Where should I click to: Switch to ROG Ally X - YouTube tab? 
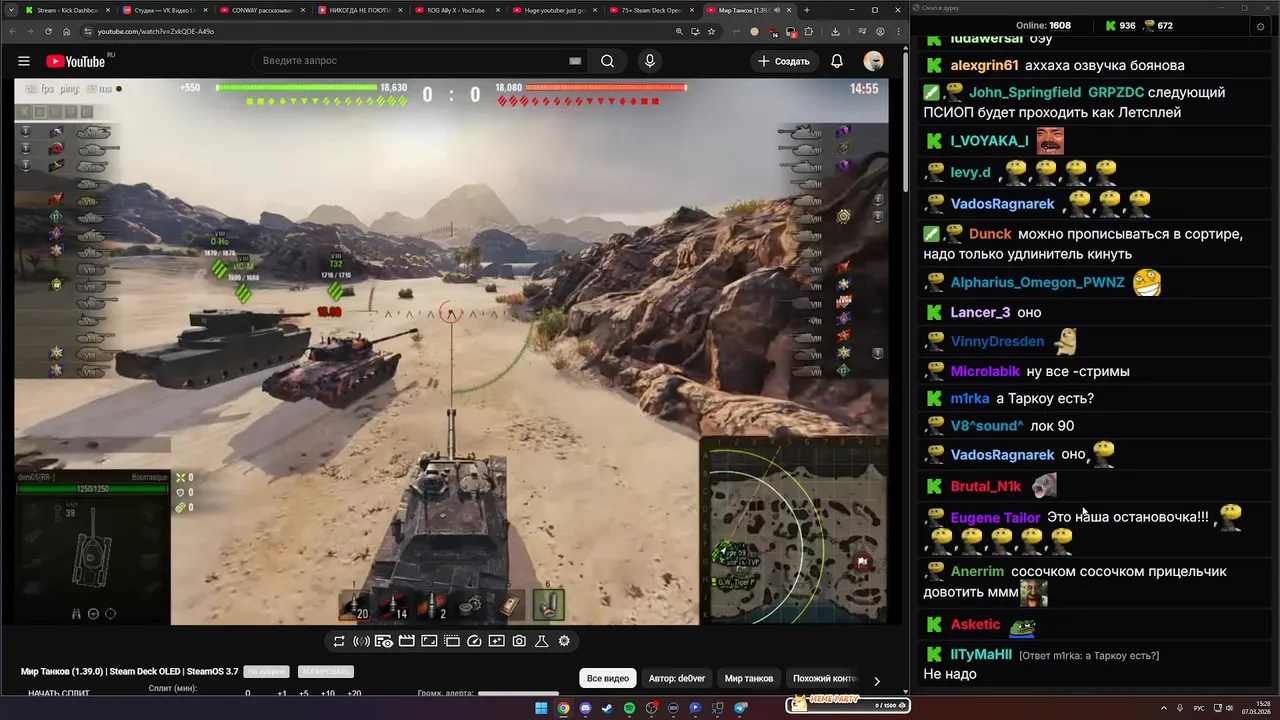click(456, 10)
